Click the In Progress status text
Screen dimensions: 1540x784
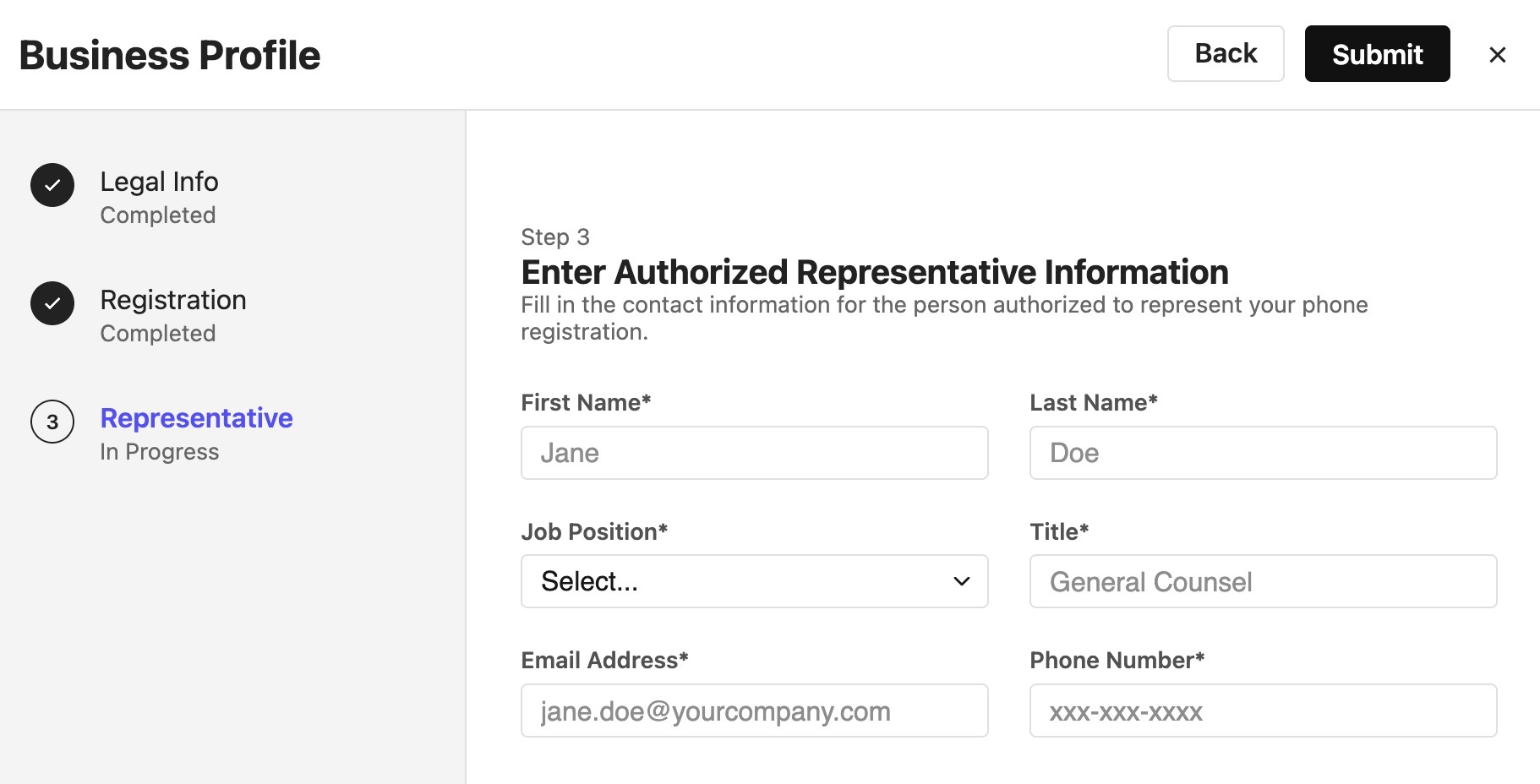(159, 452)
